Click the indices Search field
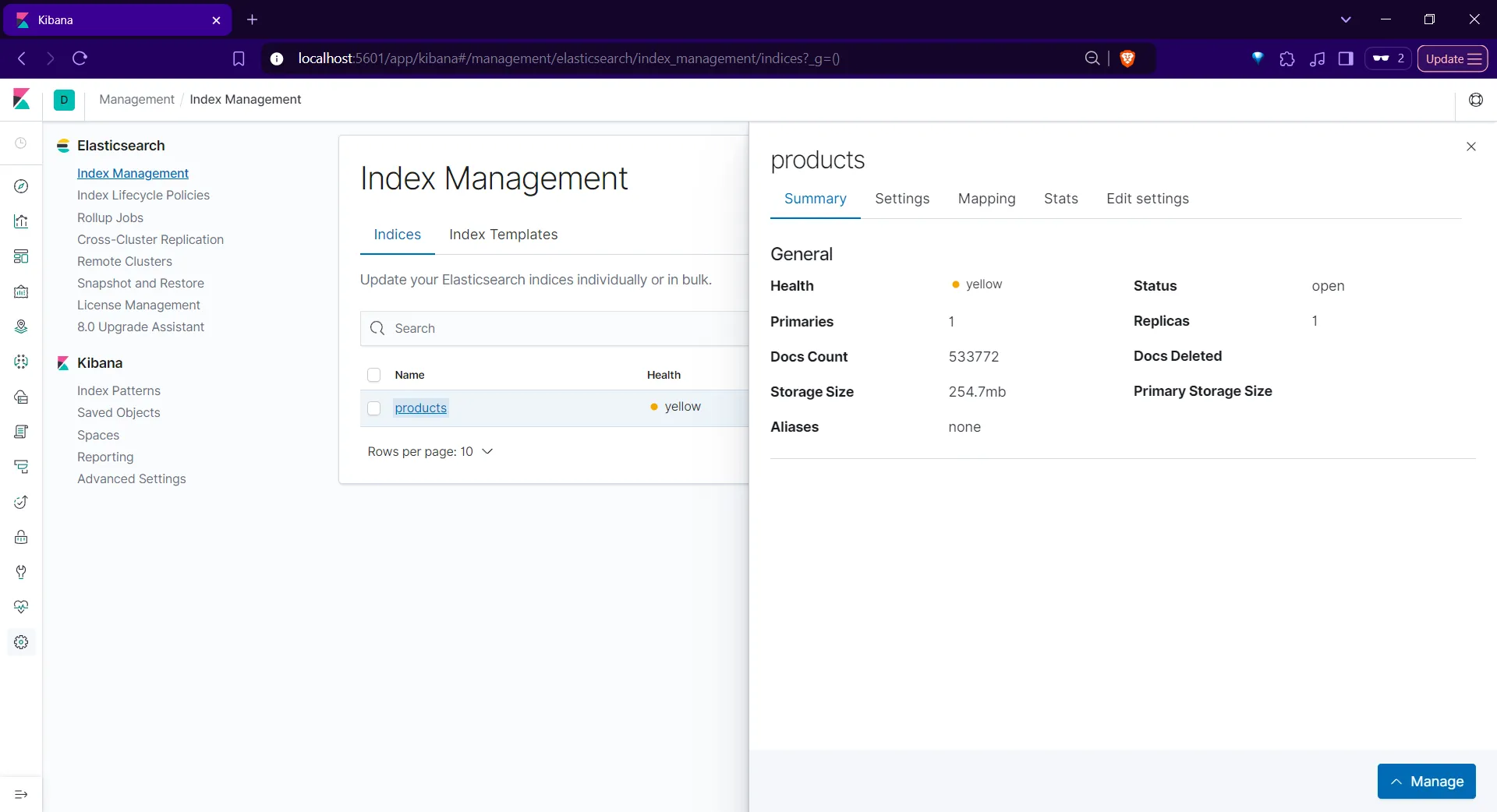The width and height of the screenshot is (1497, 812). [x=554, y=328]
